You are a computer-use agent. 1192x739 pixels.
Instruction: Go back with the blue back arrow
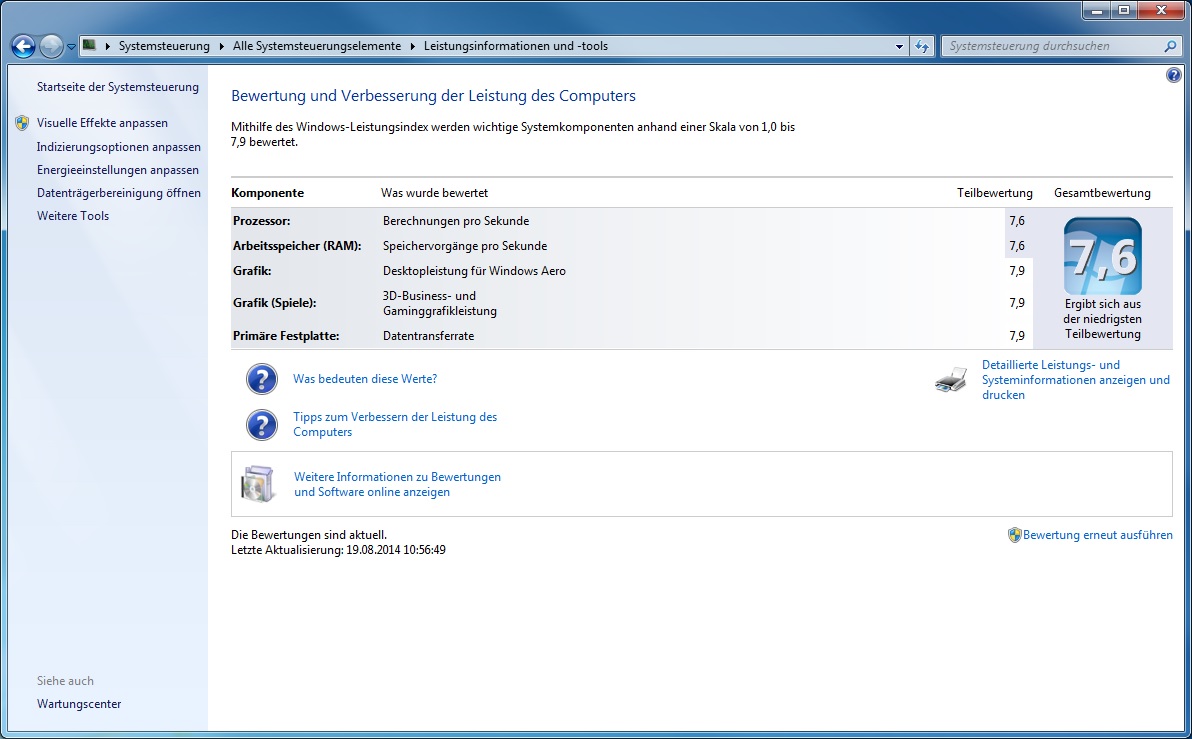[23, 46]
